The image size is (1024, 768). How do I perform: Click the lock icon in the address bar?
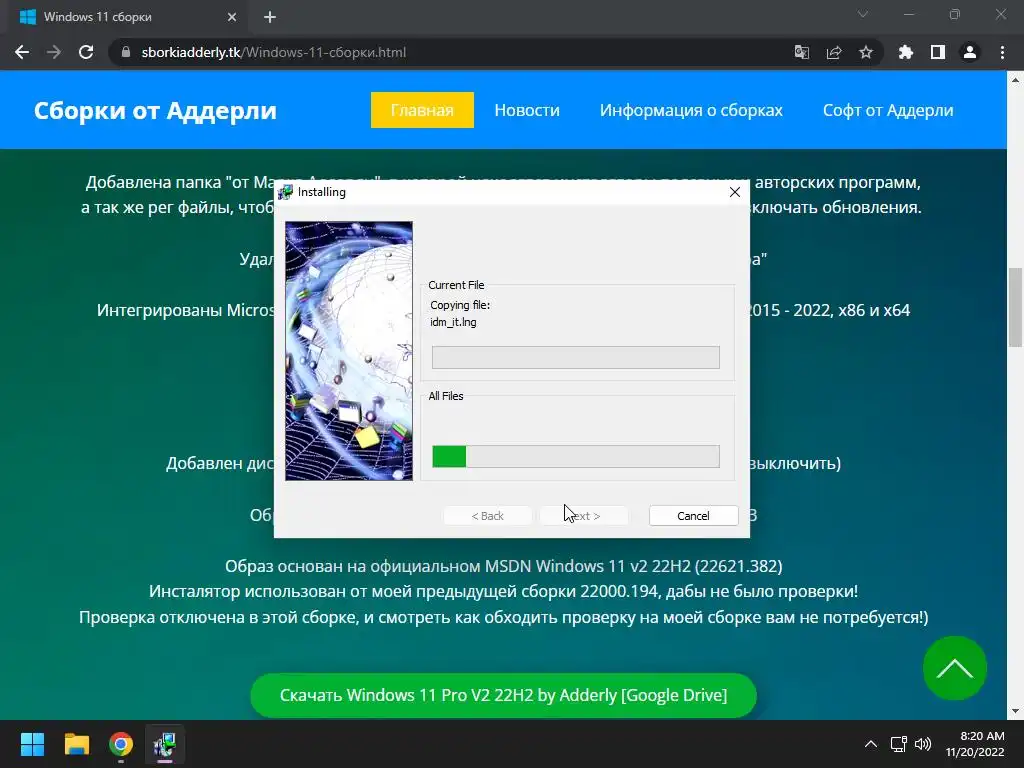coord(126,52)
